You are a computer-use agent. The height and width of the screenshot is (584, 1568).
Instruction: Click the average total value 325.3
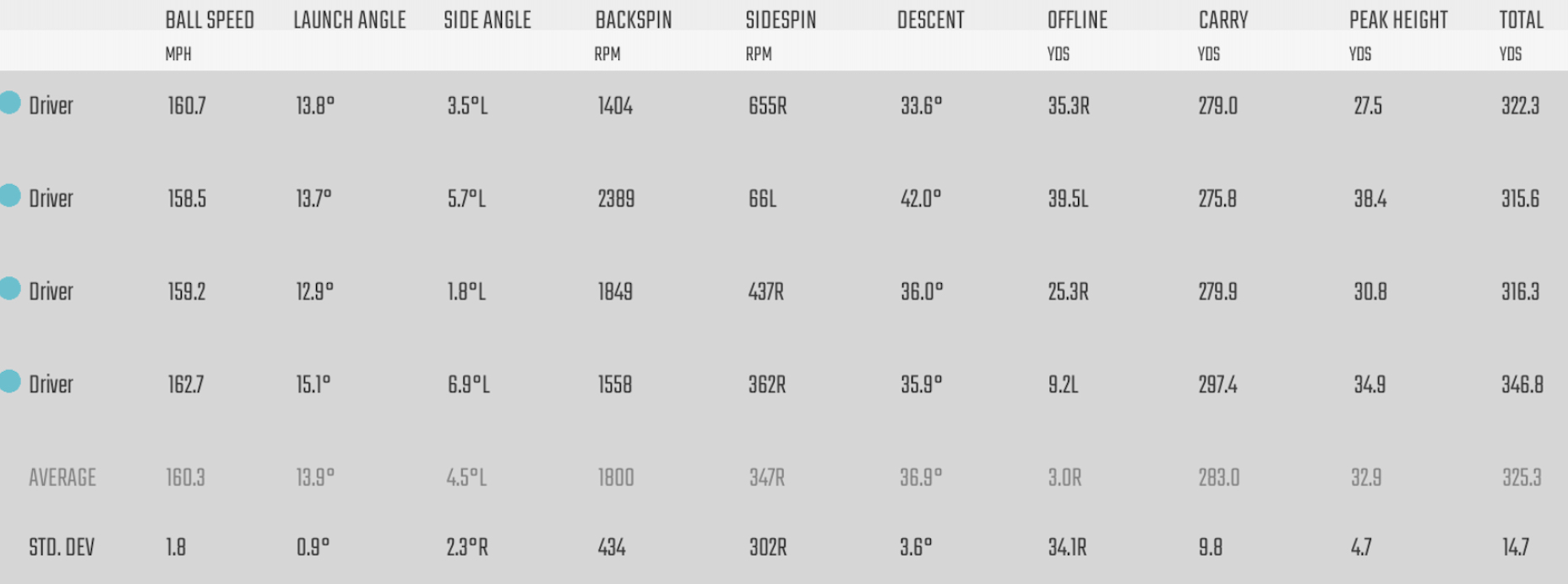[x=1522, y=478]
